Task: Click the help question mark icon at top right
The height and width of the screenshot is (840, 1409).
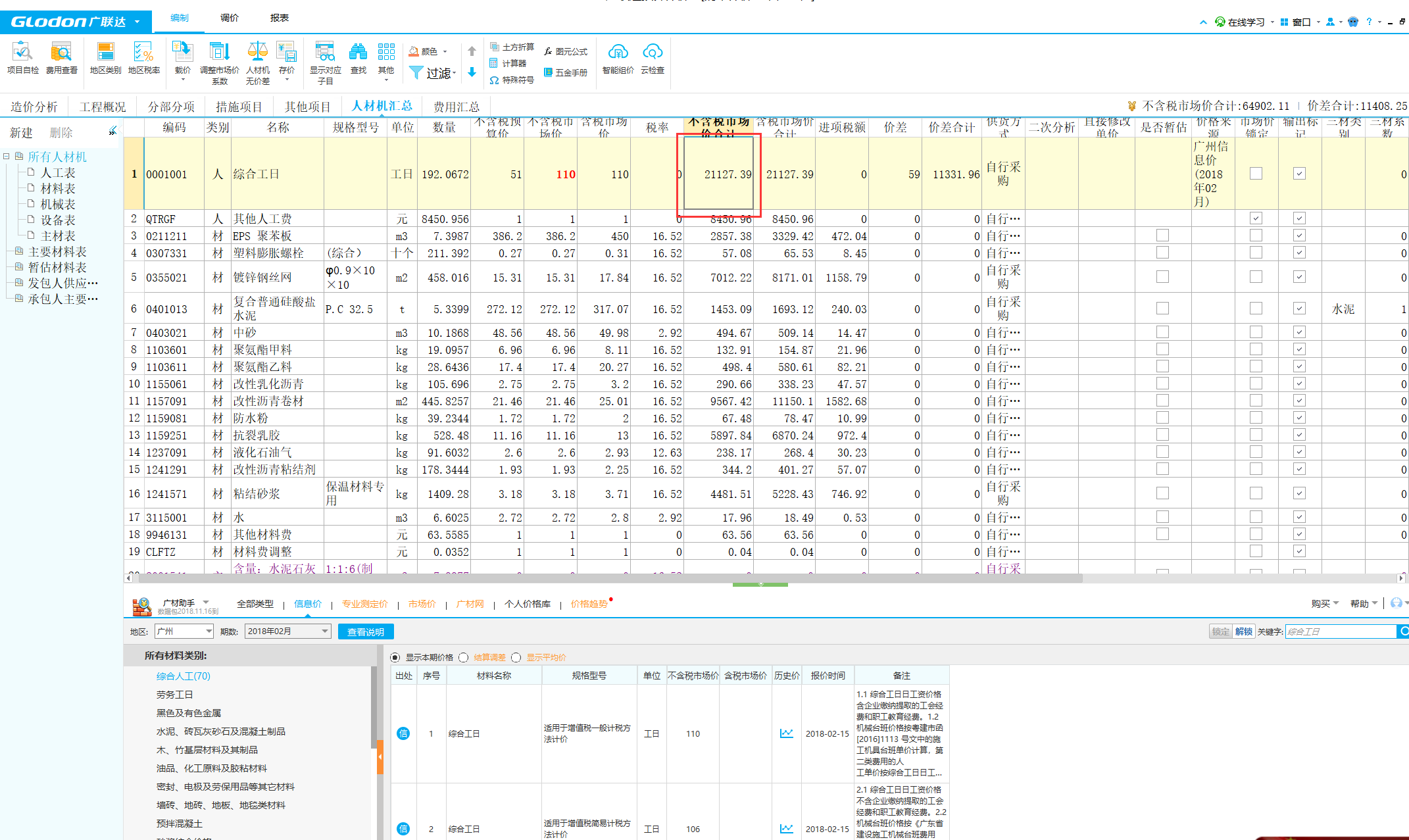Action: (x=1369, y=22)
